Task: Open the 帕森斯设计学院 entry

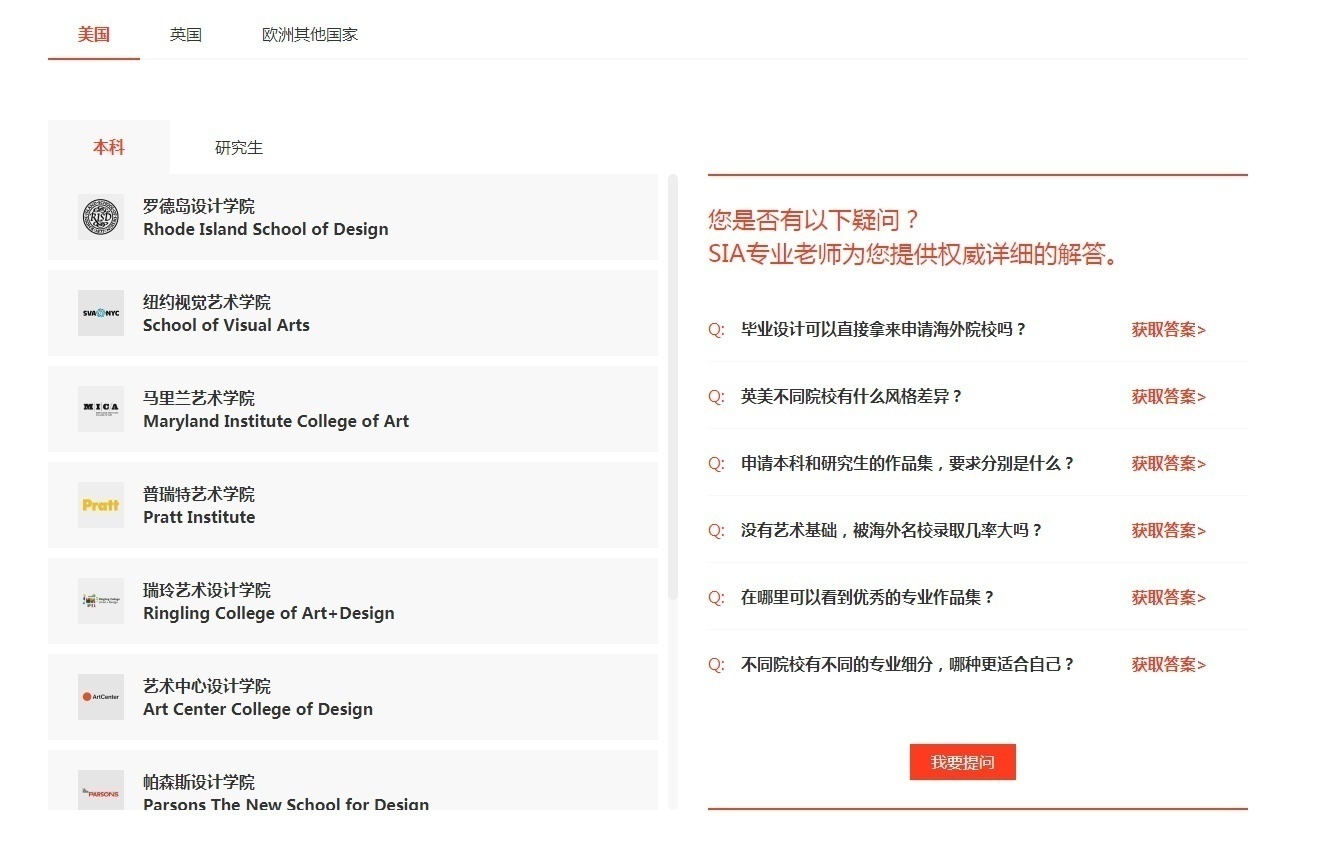Action: pyautogui.click(x=353, y=780)
